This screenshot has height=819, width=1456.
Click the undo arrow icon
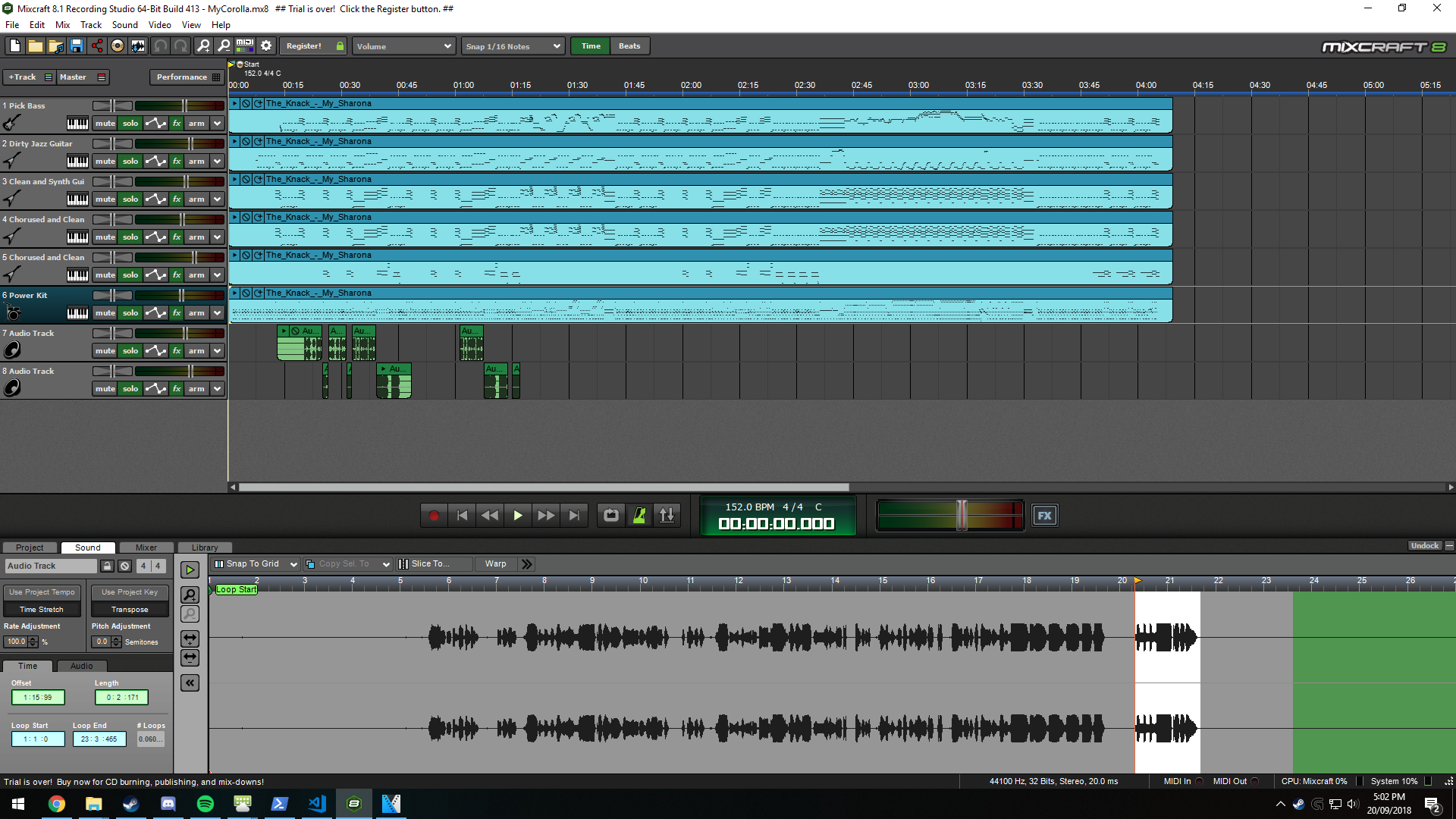point(160,46)
